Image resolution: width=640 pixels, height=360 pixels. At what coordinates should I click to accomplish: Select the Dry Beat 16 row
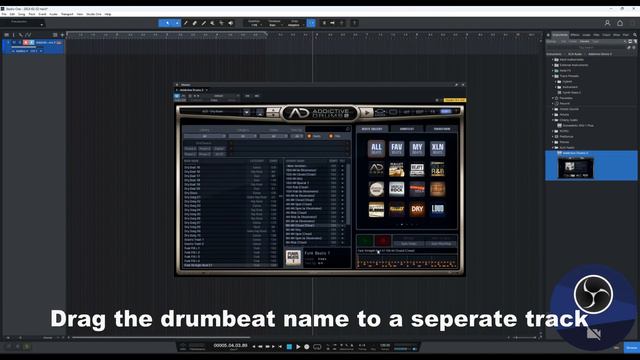(x=231, y=167)
